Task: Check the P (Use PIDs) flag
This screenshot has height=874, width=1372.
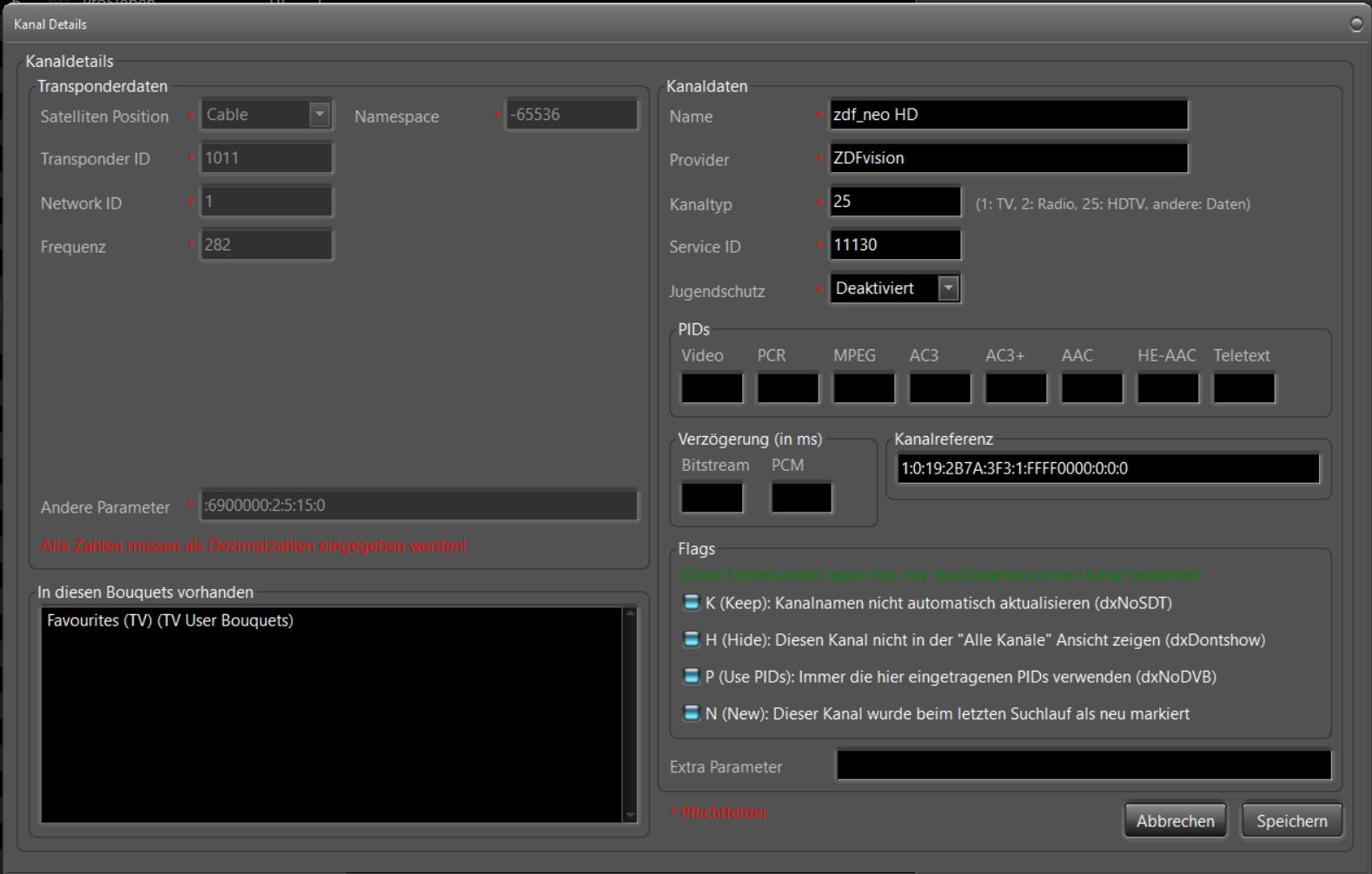Action: pos(692,676)
